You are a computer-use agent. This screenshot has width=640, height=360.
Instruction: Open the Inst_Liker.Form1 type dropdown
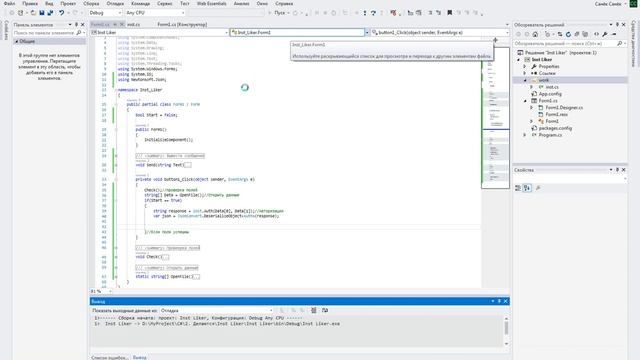coord(299,32)
